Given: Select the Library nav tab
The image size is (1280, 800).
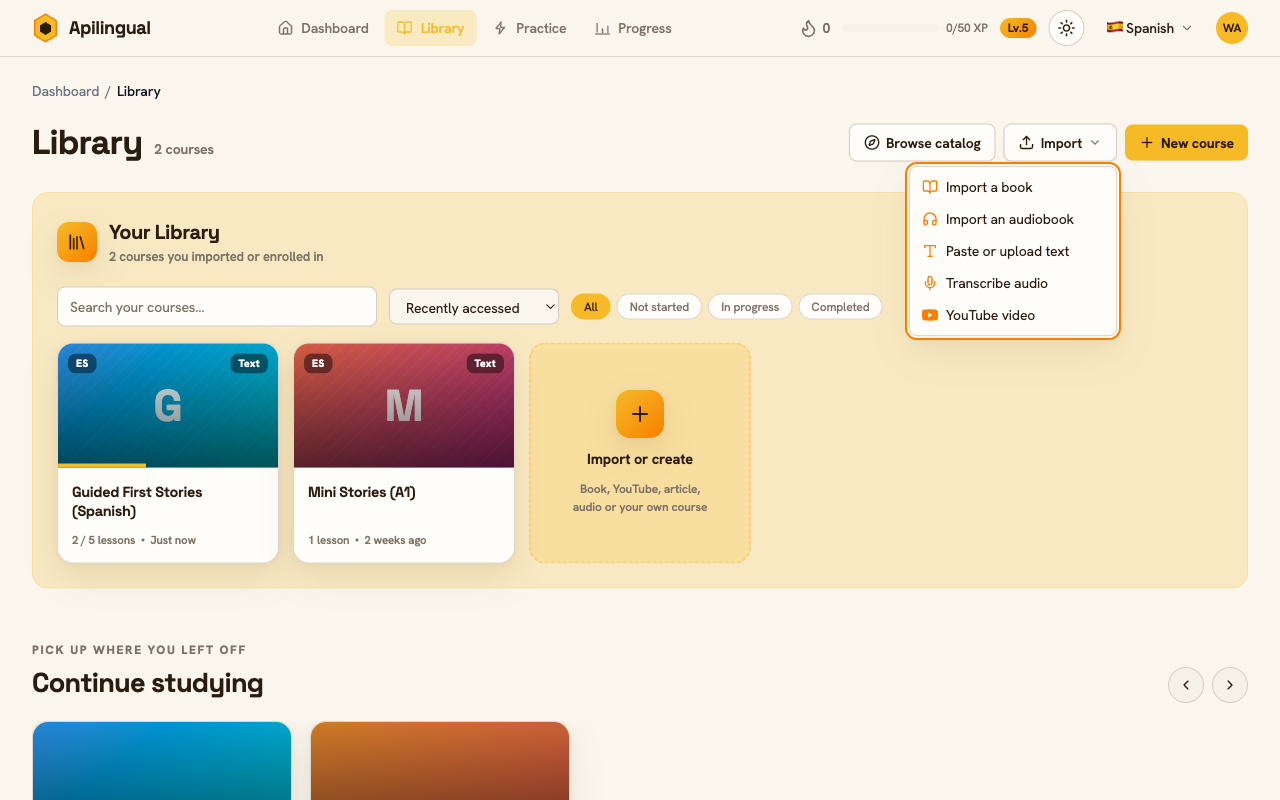Looking at the screenshot, I should pyautogui.click(x=430, y=28).
